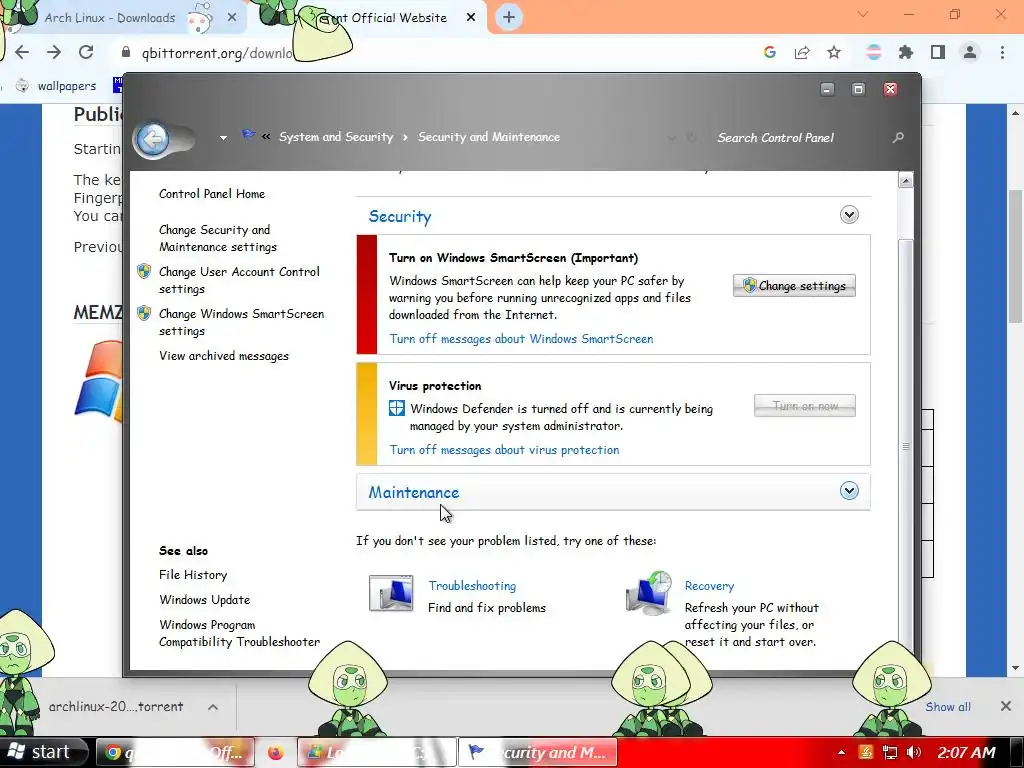Click the 2:07 AM clock
This screenshot has width=1024, height=768.
click(966, 752)
